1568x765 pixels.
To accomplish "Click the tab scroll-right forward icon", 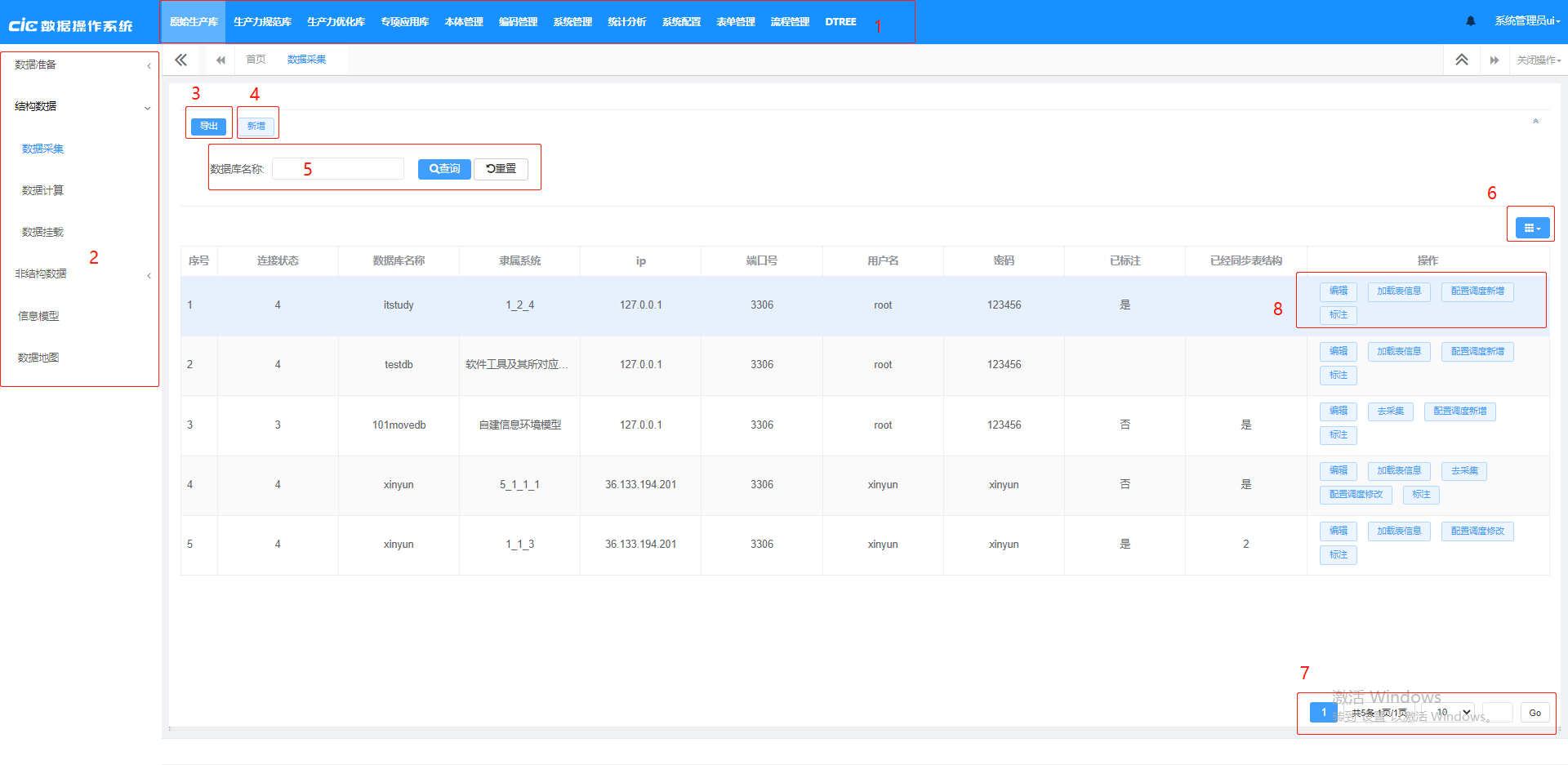I will coord(1494,60).
